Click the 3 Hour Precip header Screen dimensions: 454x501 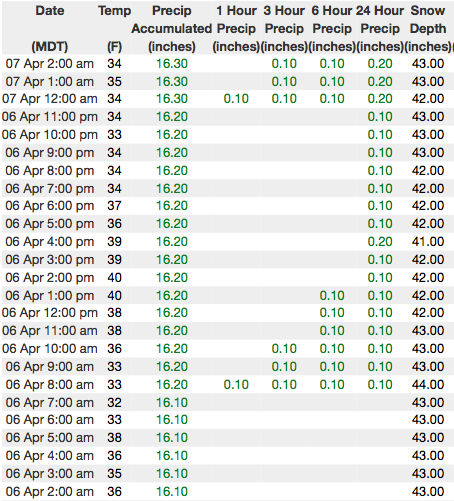tap(284, 28)
